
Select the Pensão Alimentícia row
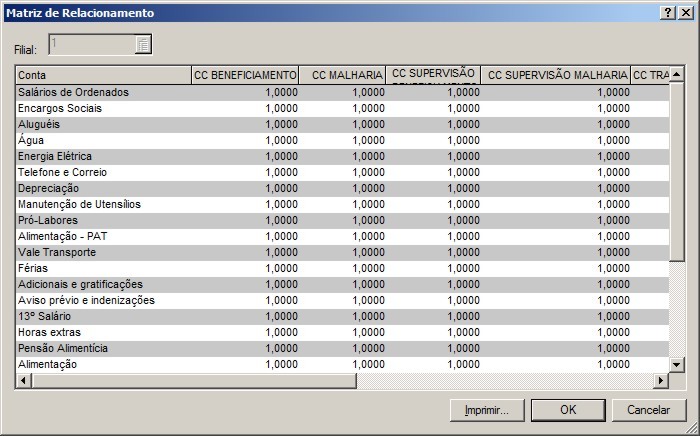point(103,348)
